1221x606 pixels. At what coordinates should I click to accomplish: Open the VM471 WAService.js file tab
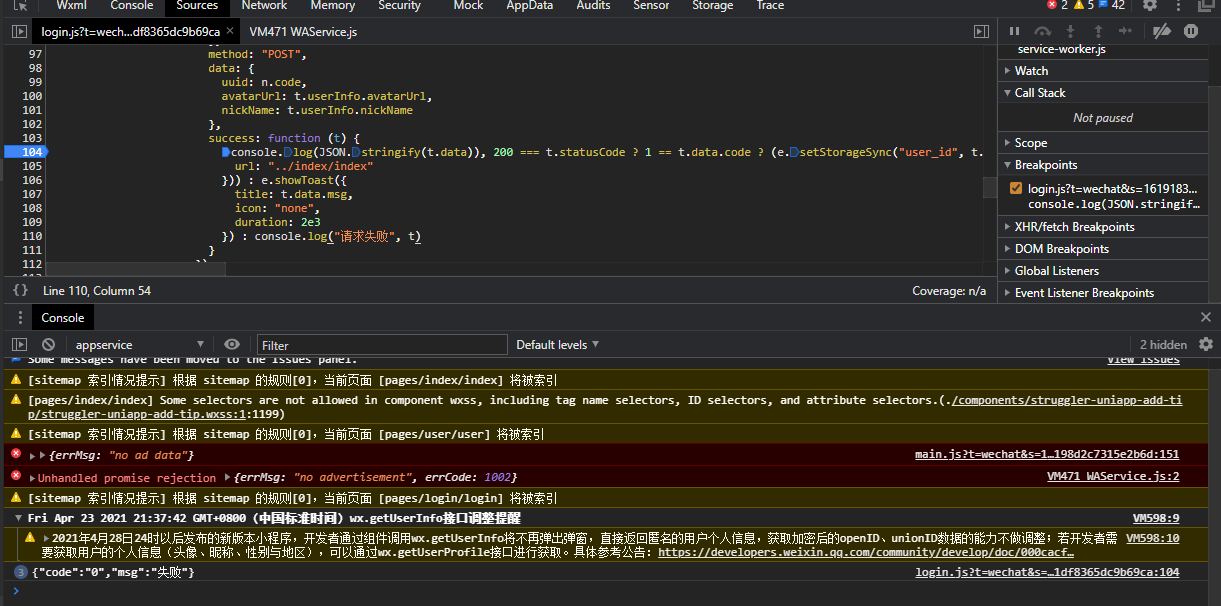(x=303, y=32)
